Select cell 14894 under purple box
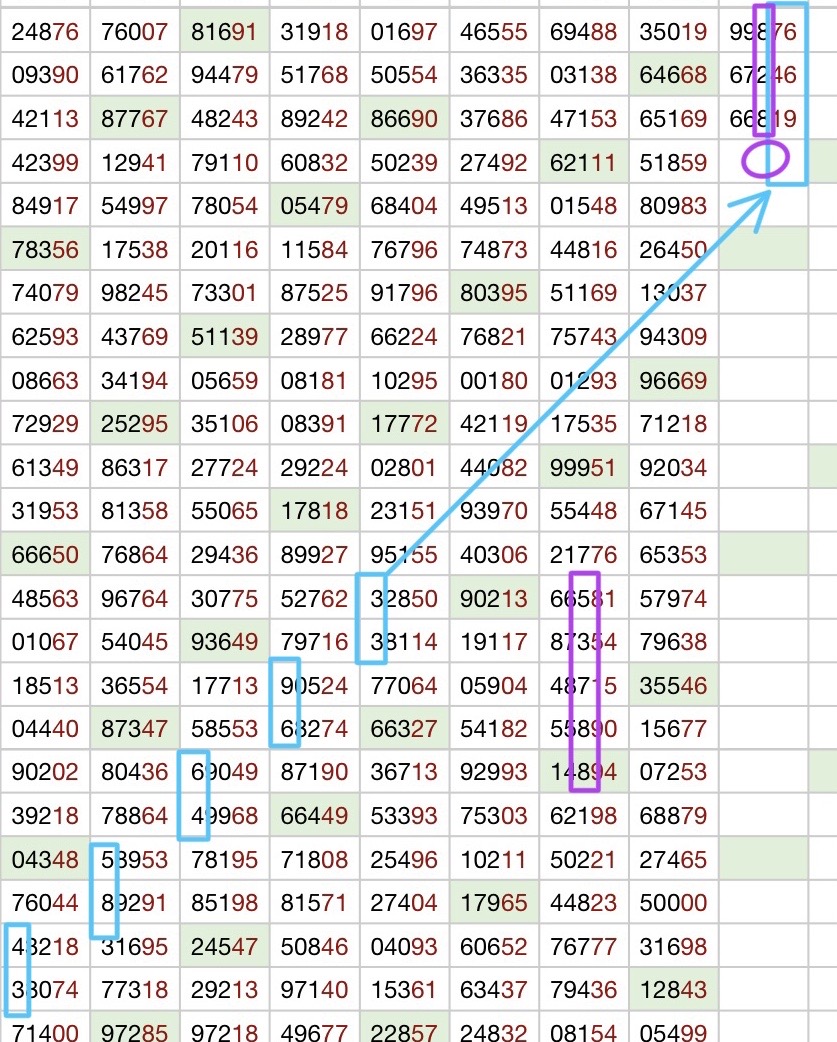837x1042 pixels. [583, 773]
